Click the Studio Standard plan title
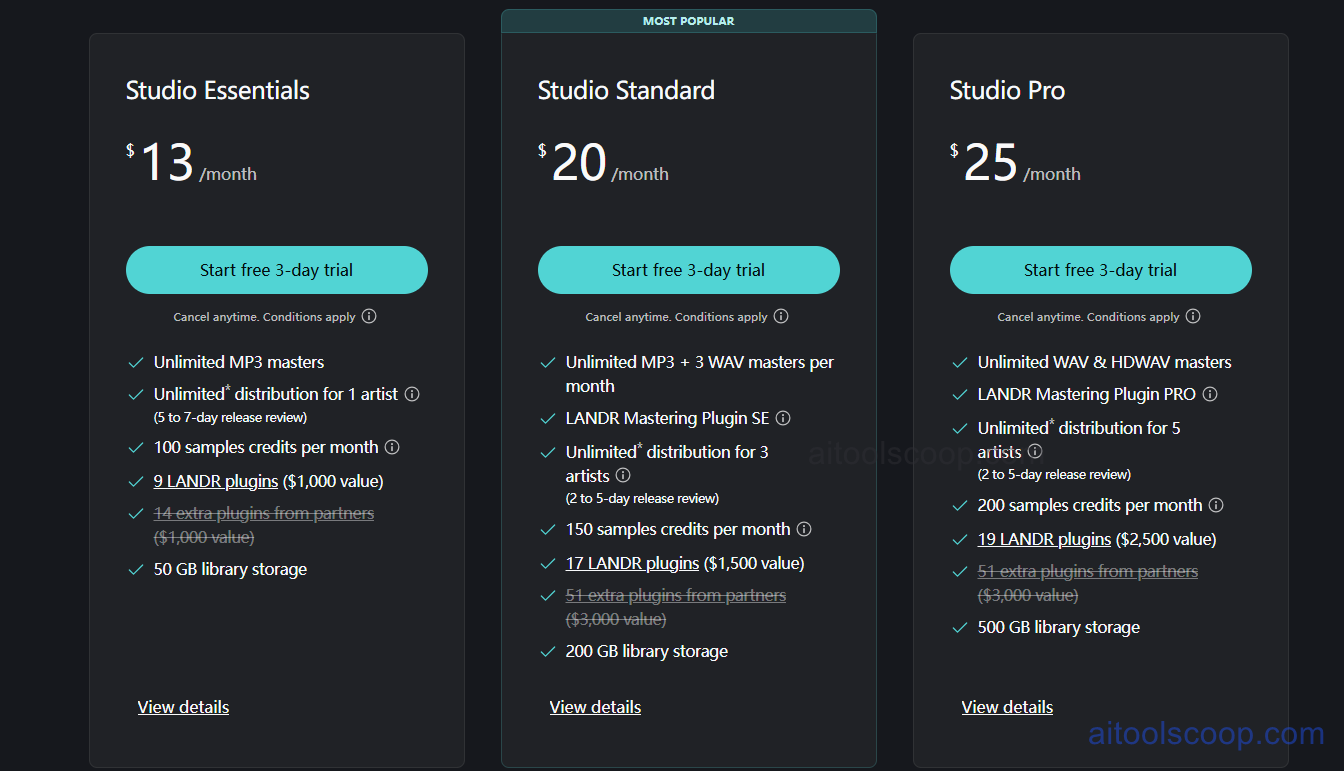The width and height of the screenshot is (1344, 771). coord(626,90)
